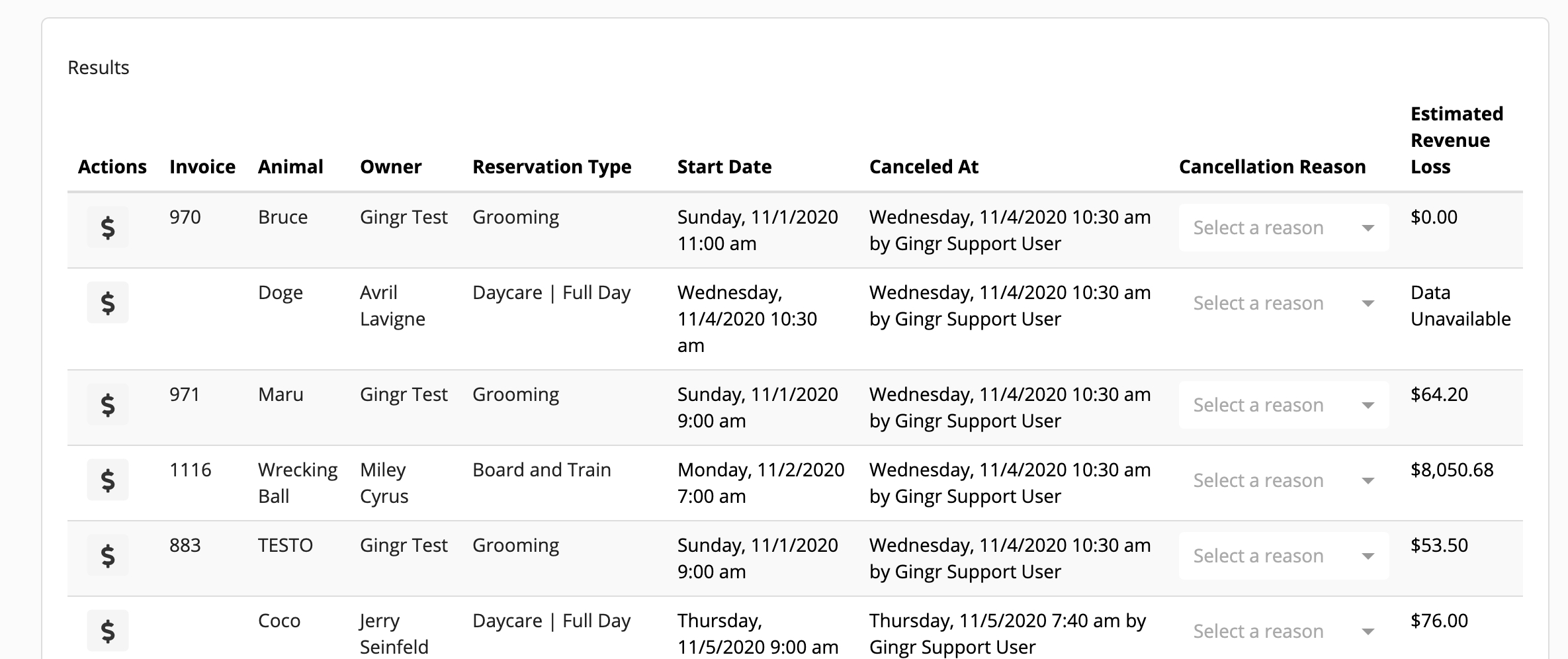Click the dollar icon on Maru's grooming row
This screenshot has width=1568, height=659.
[x=107, y=404]
